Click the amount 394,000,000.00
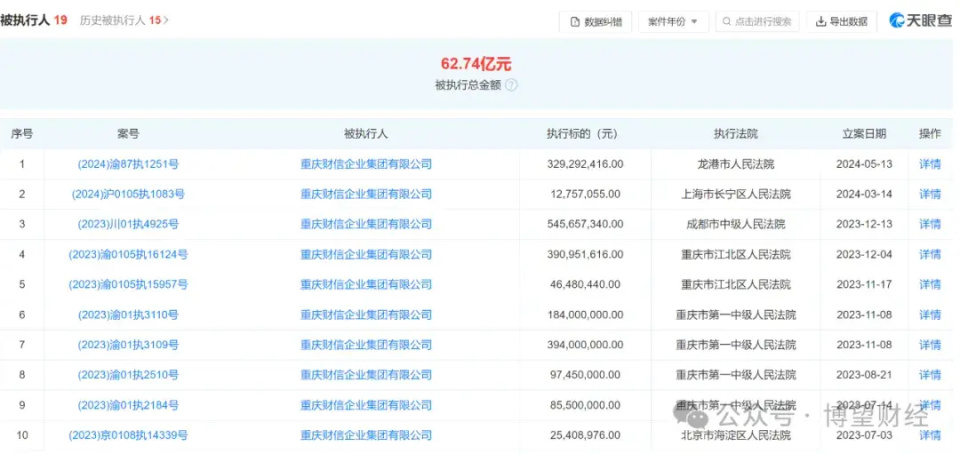The image size is (960, 454). click(x=585, y=345)
